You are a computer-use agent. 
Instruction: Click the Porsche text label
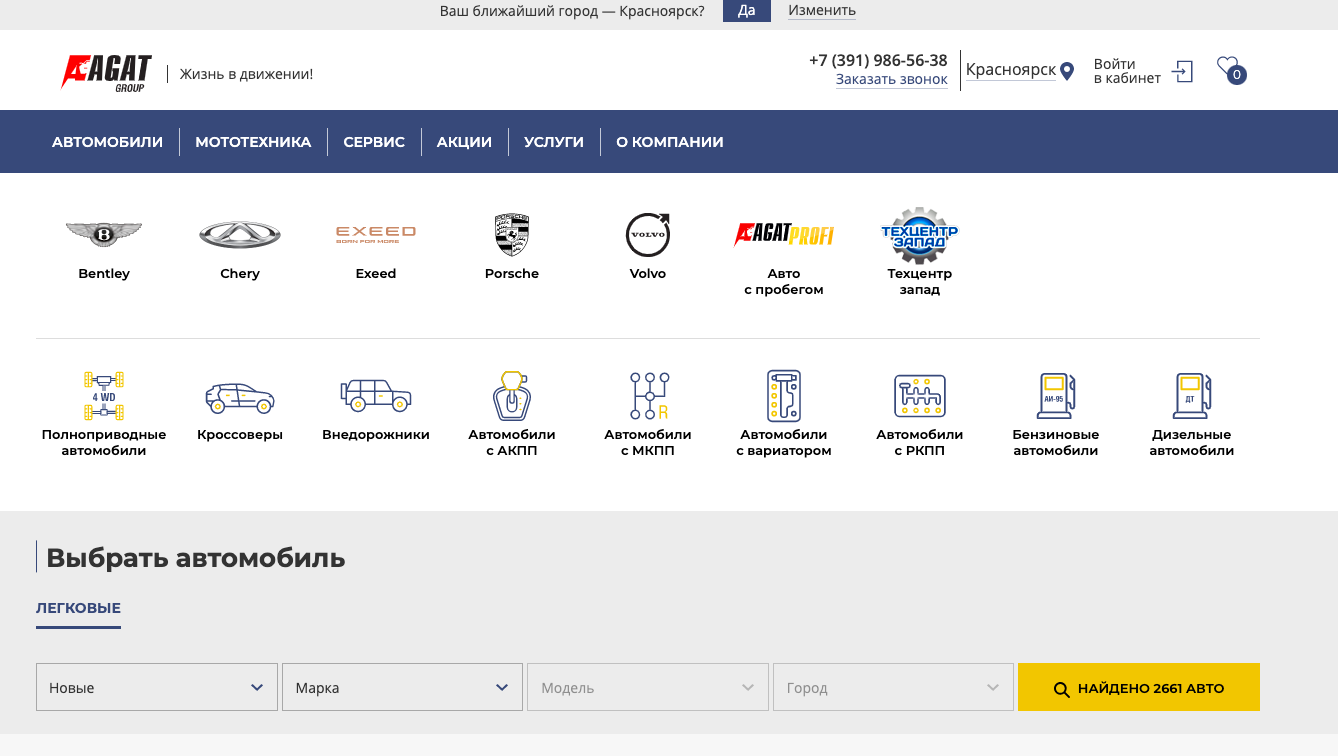pyautogui.click(x=512, y=273)
